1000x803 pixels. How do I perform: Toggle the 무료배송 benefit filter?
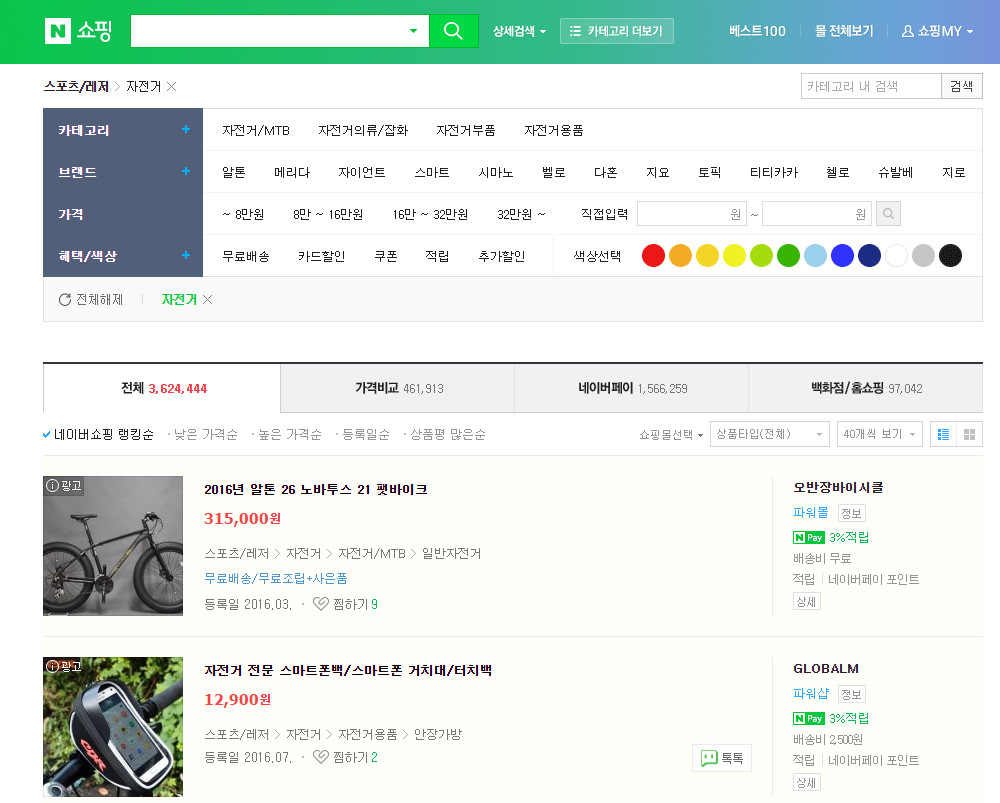245,256
